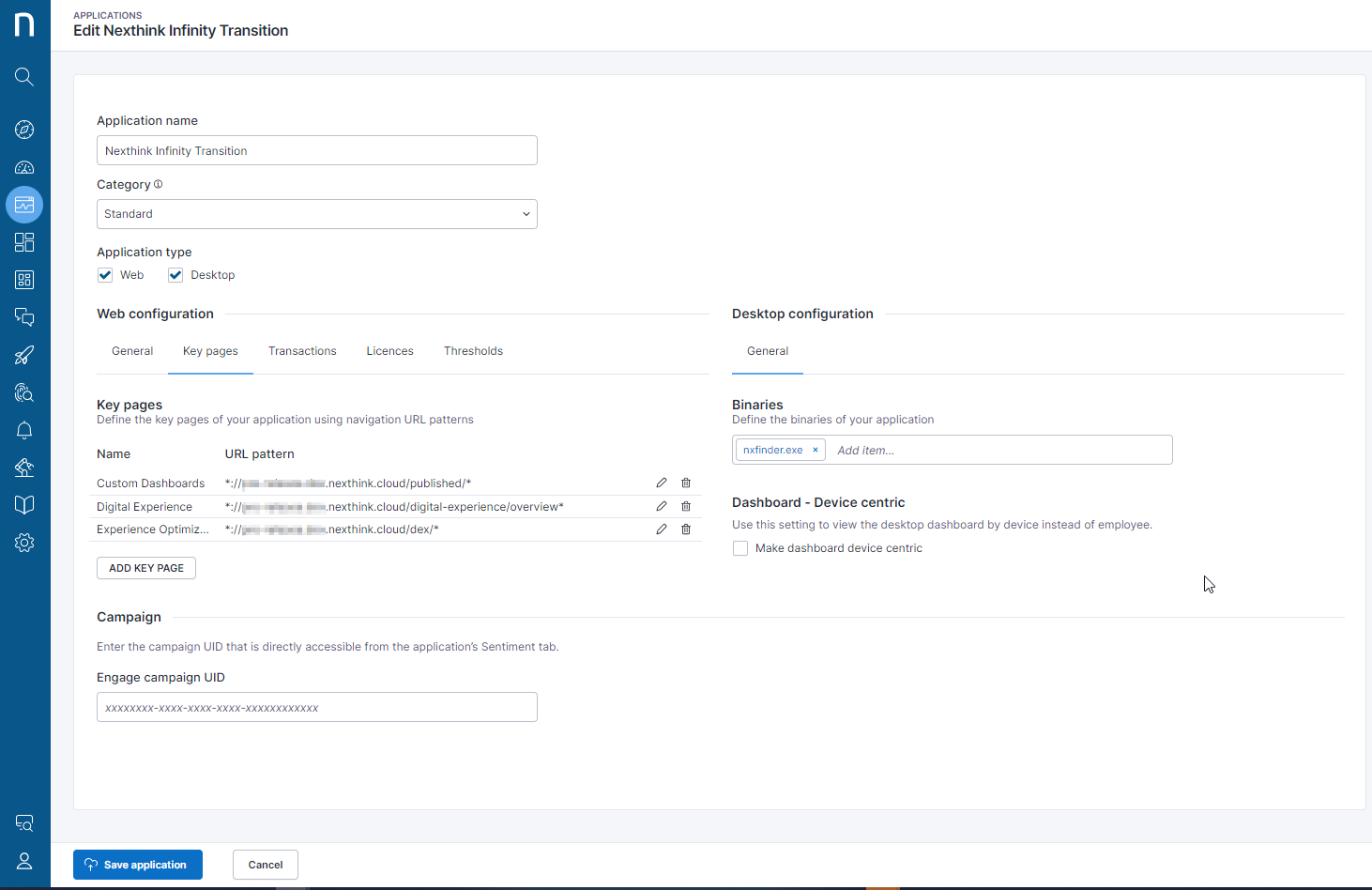
Task: Delete the Experience Optimiz... key page
Action: point(686,529)
